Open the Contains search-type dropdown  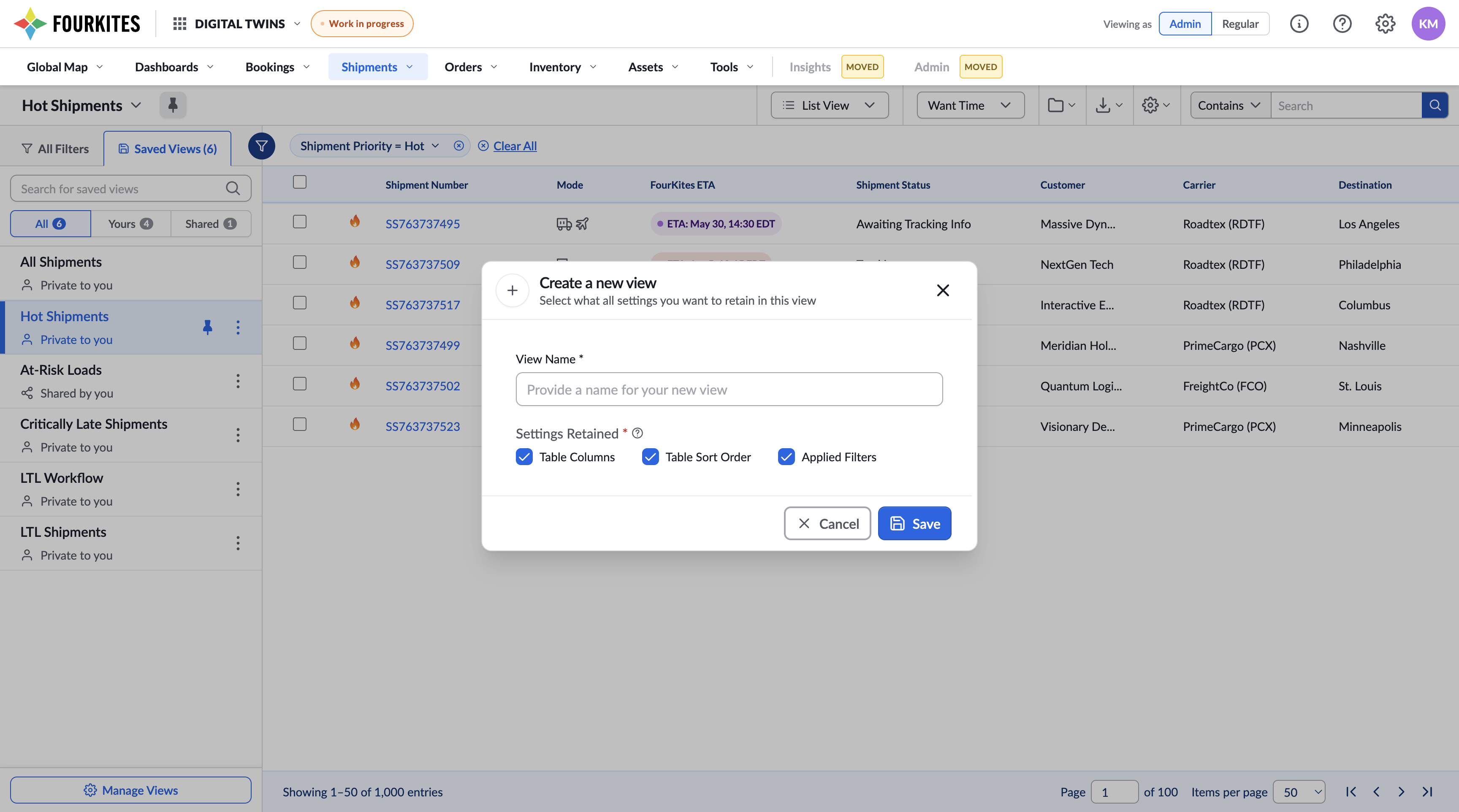1230,106
